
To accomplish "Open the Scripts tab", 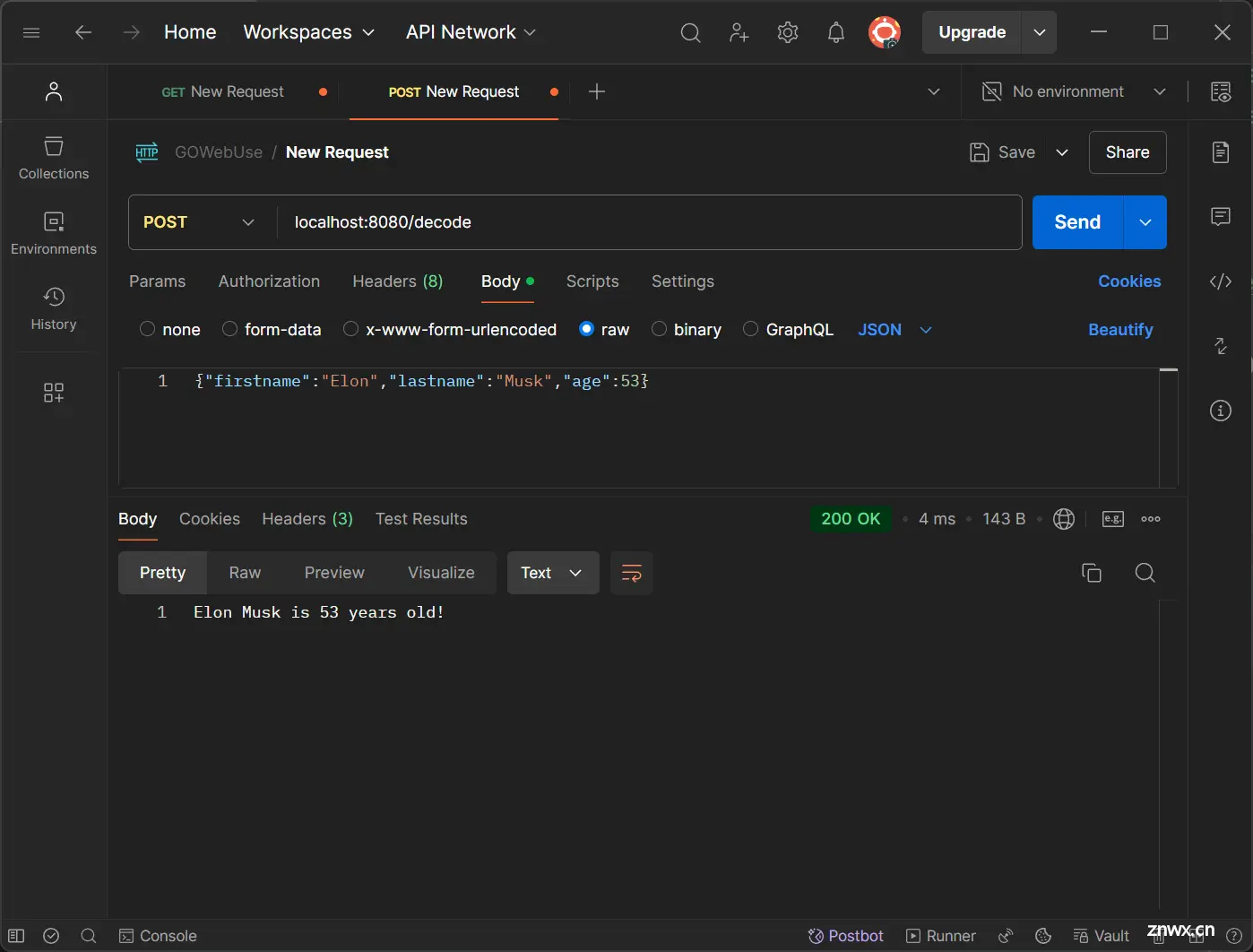I will tap(592, 281).
